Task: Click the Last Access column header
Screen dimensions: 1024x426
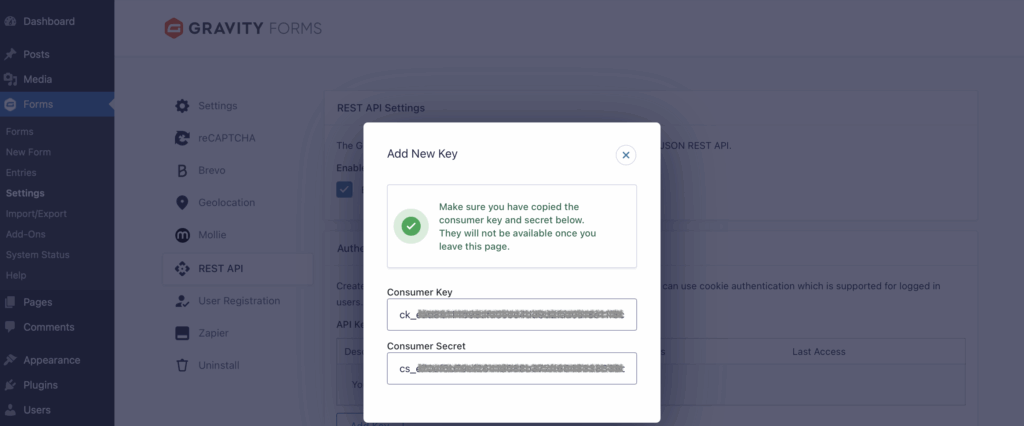Action: (x=819, y=352)
